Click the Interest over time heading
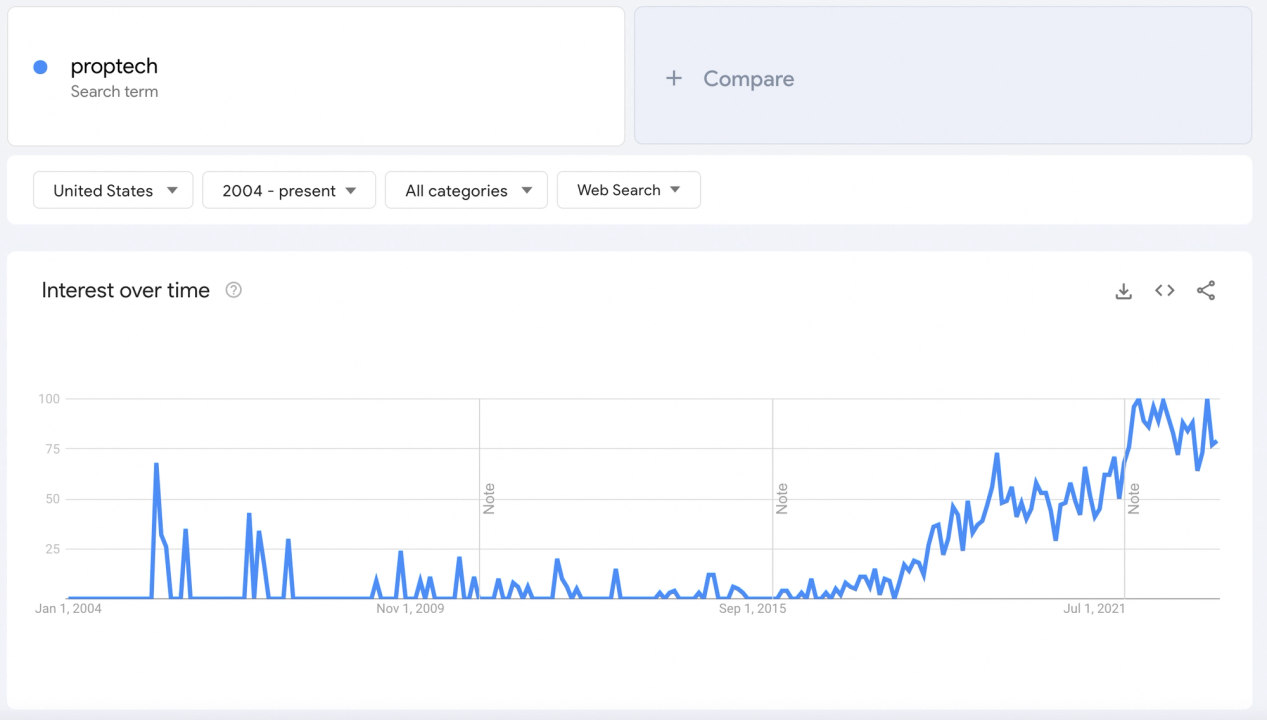This screenshot has height=720, width=1267. coord(125,290)
